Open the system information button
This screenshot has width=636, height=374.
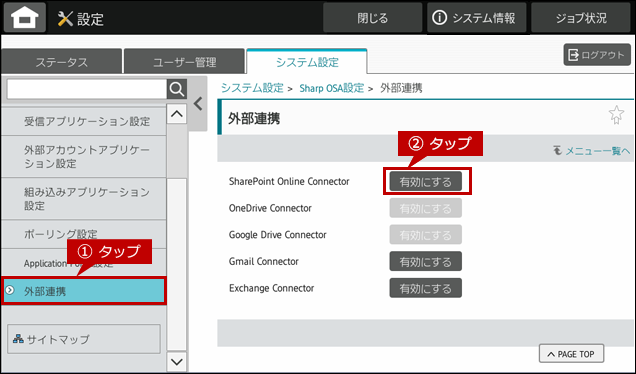477,18
